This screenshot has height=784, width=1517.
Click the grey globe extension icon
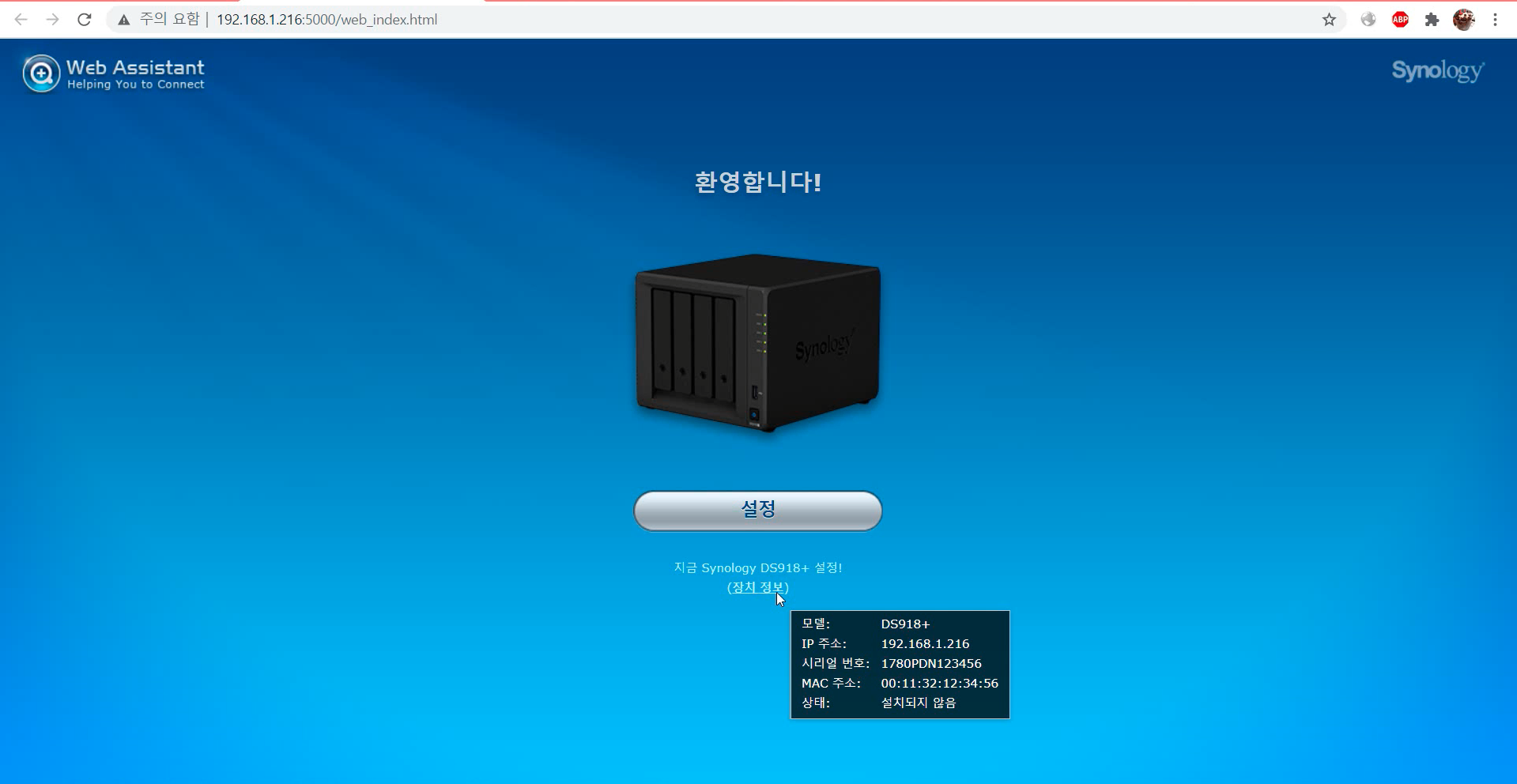(1368, 20)
